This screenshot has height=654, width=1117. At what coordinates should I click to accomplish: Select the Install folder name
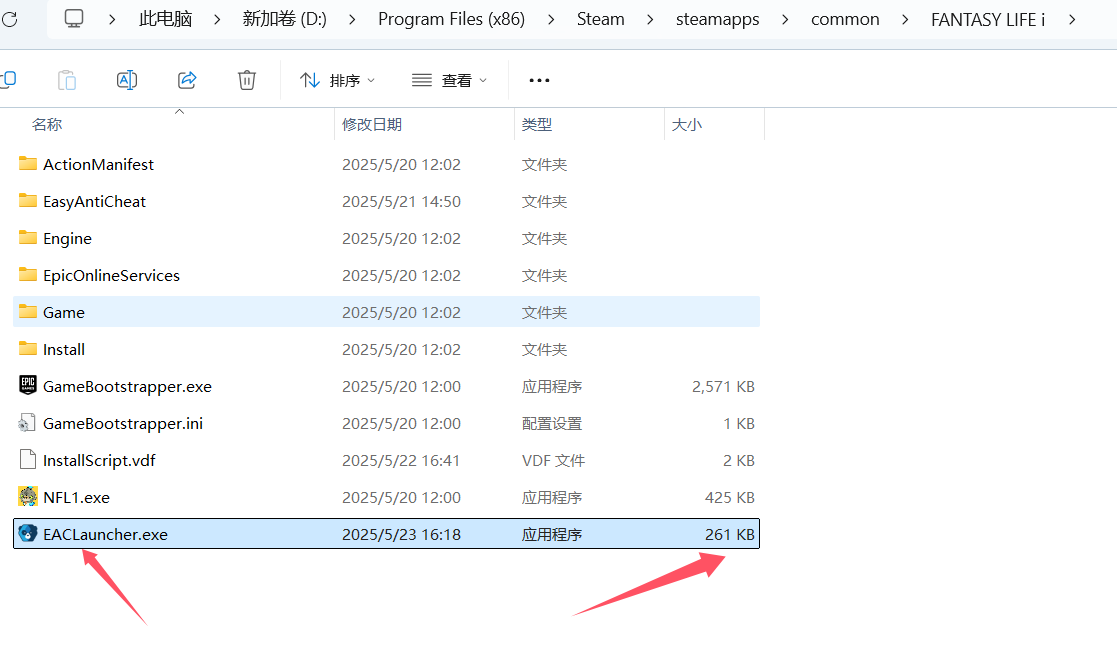(63, 350)
